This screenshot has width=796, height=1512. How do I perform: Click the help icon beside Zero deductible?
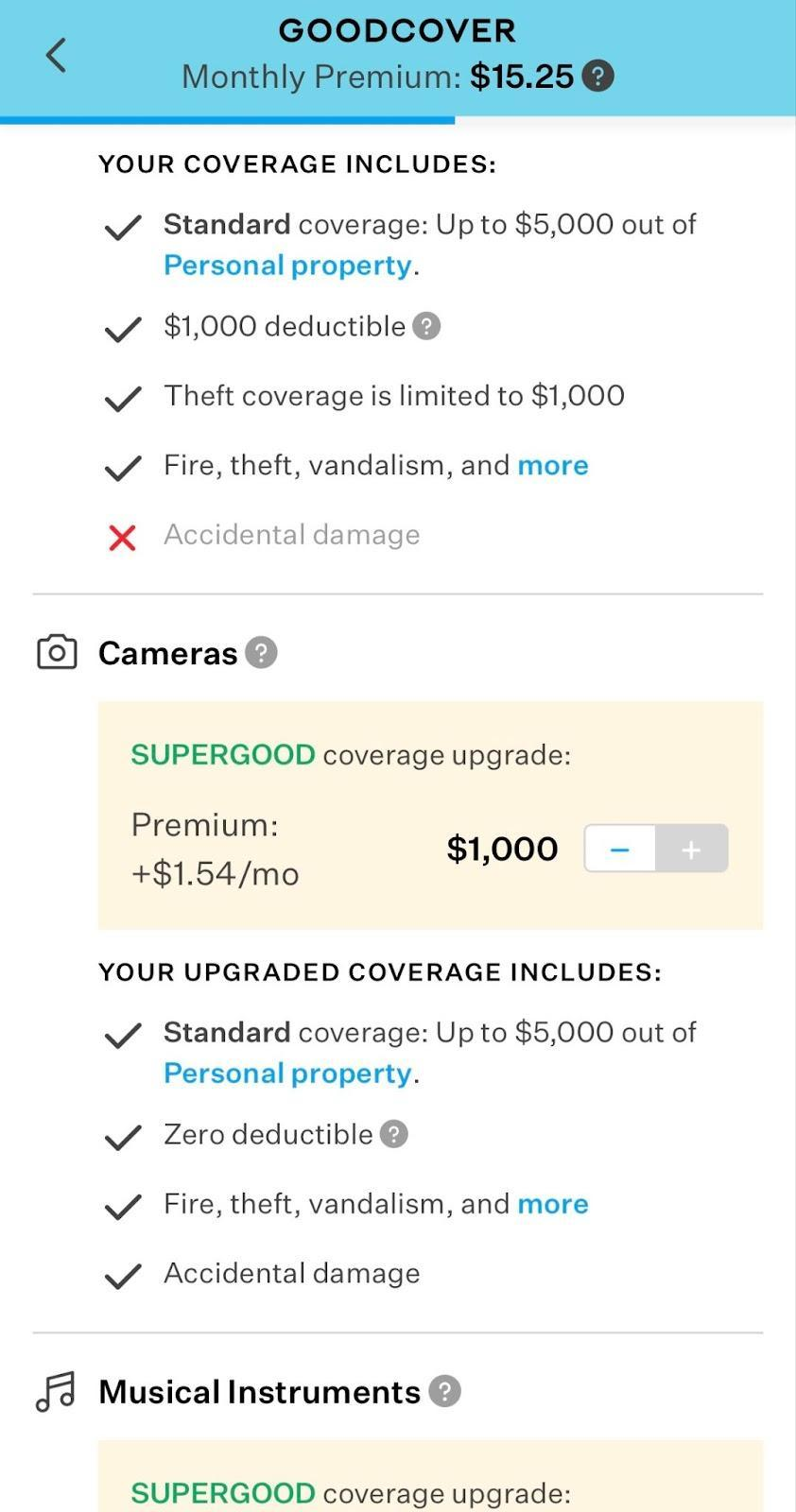[x=394, y=1134]
